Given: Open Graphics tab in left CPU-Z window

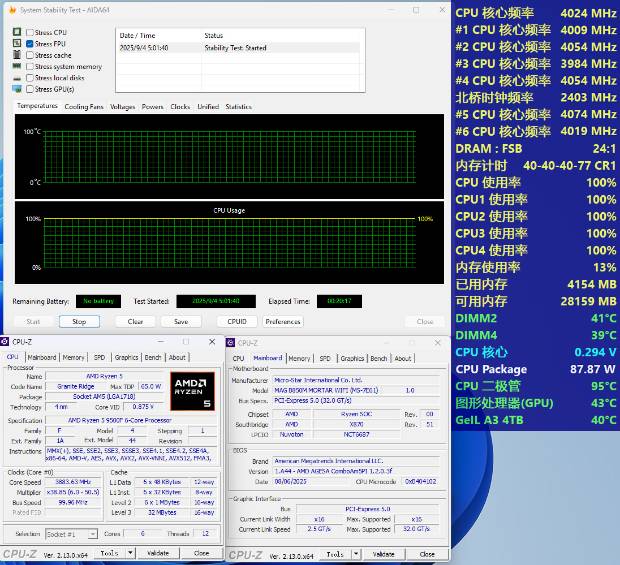Looking at the screenshot, I should (x=127, y=357).
